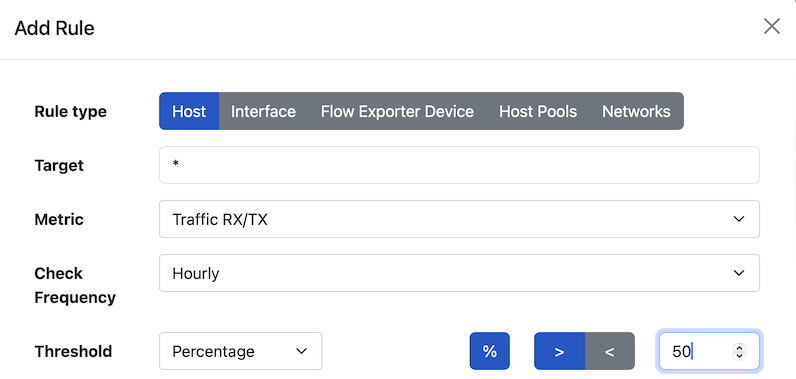Decrease threshold value with down arrow
Image resolution: width=796 pixels, height=379 pixels.
point(739,355)
